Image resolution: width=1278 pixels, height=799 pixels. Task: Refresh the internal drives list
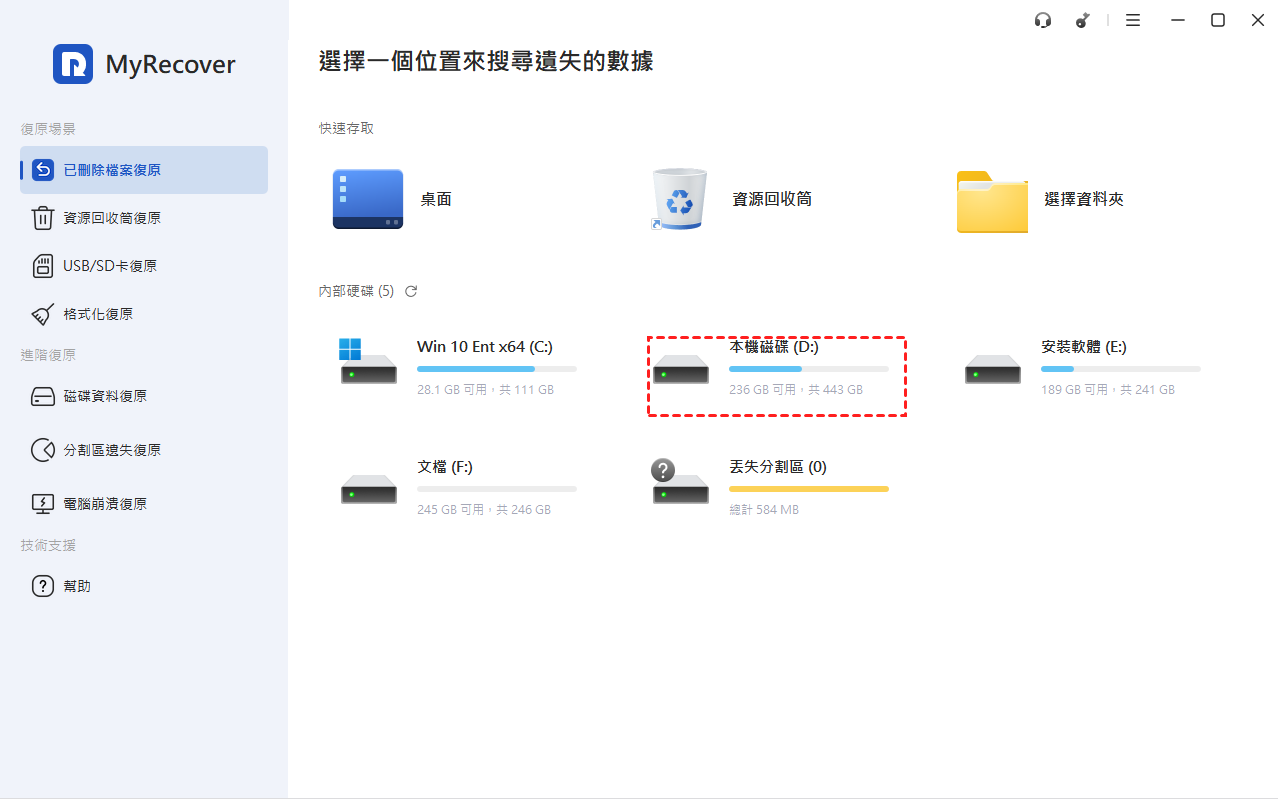[411, 291]
